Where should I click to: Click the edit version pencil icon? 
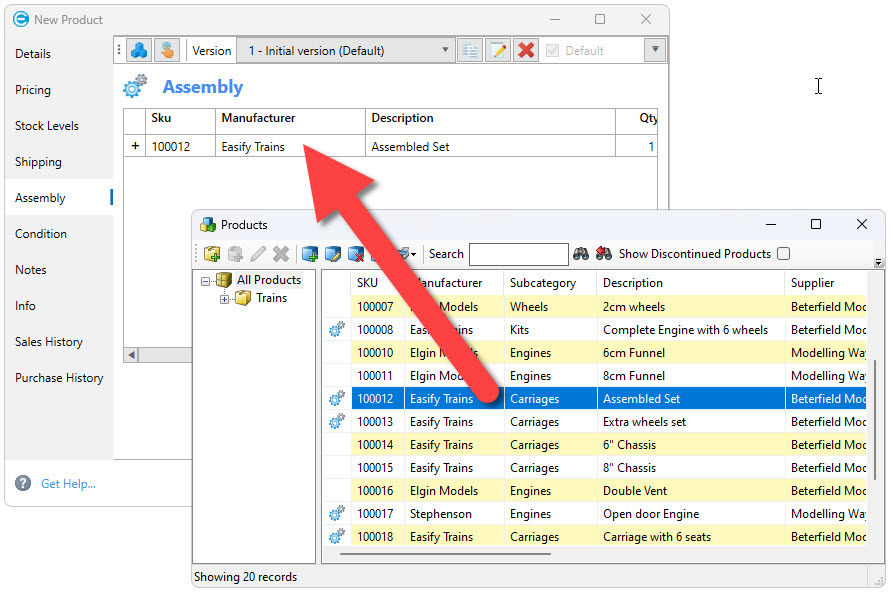pyautogui.click(x=498, y=50)
